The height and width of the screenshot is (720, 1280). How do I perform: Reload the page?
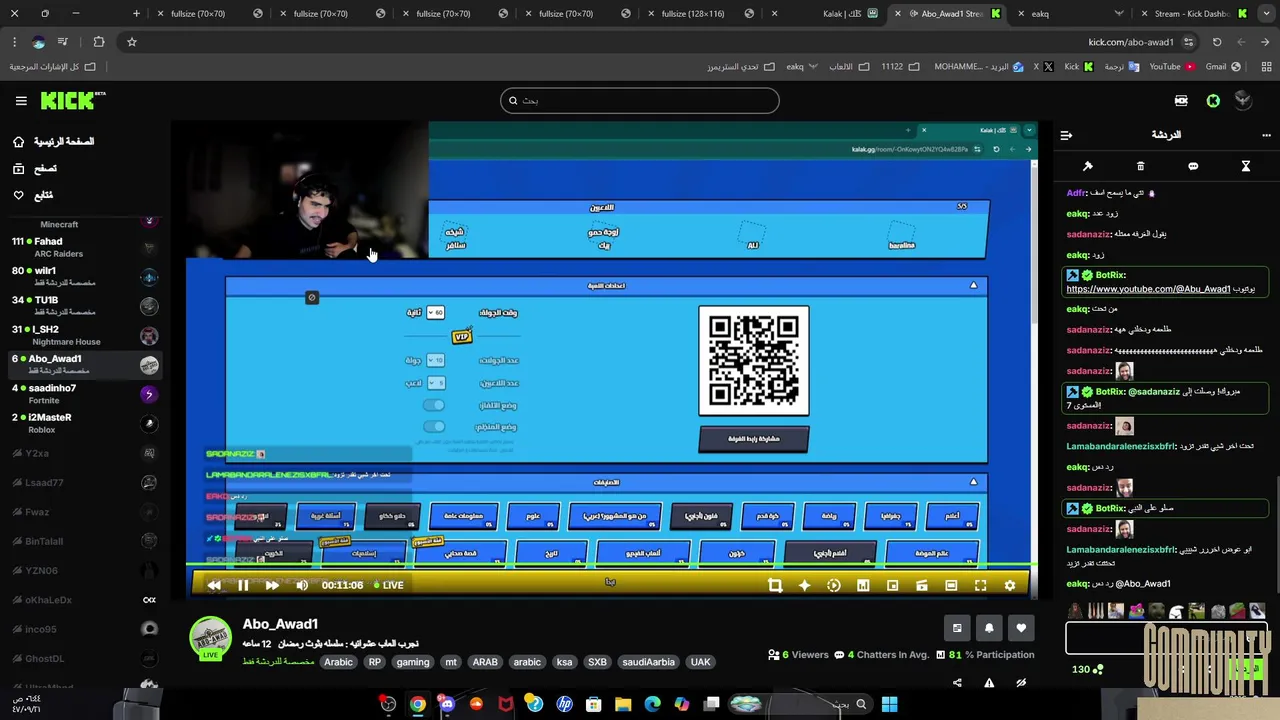(1217, 42)
